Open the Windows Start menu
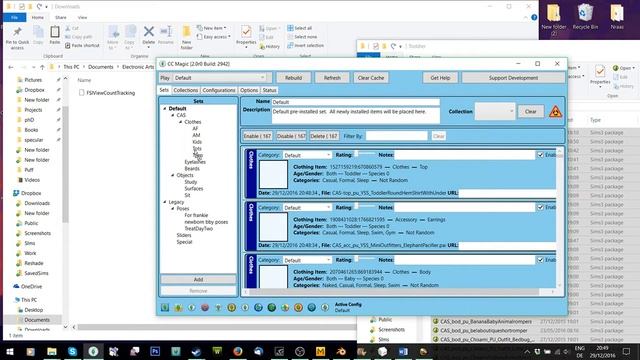 coord(9,351)
